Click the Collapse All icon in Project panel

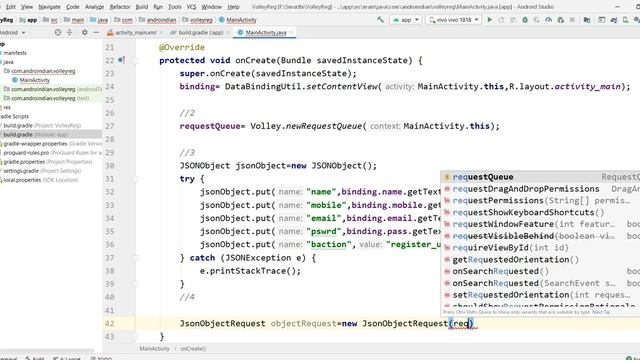coord(69,32)
